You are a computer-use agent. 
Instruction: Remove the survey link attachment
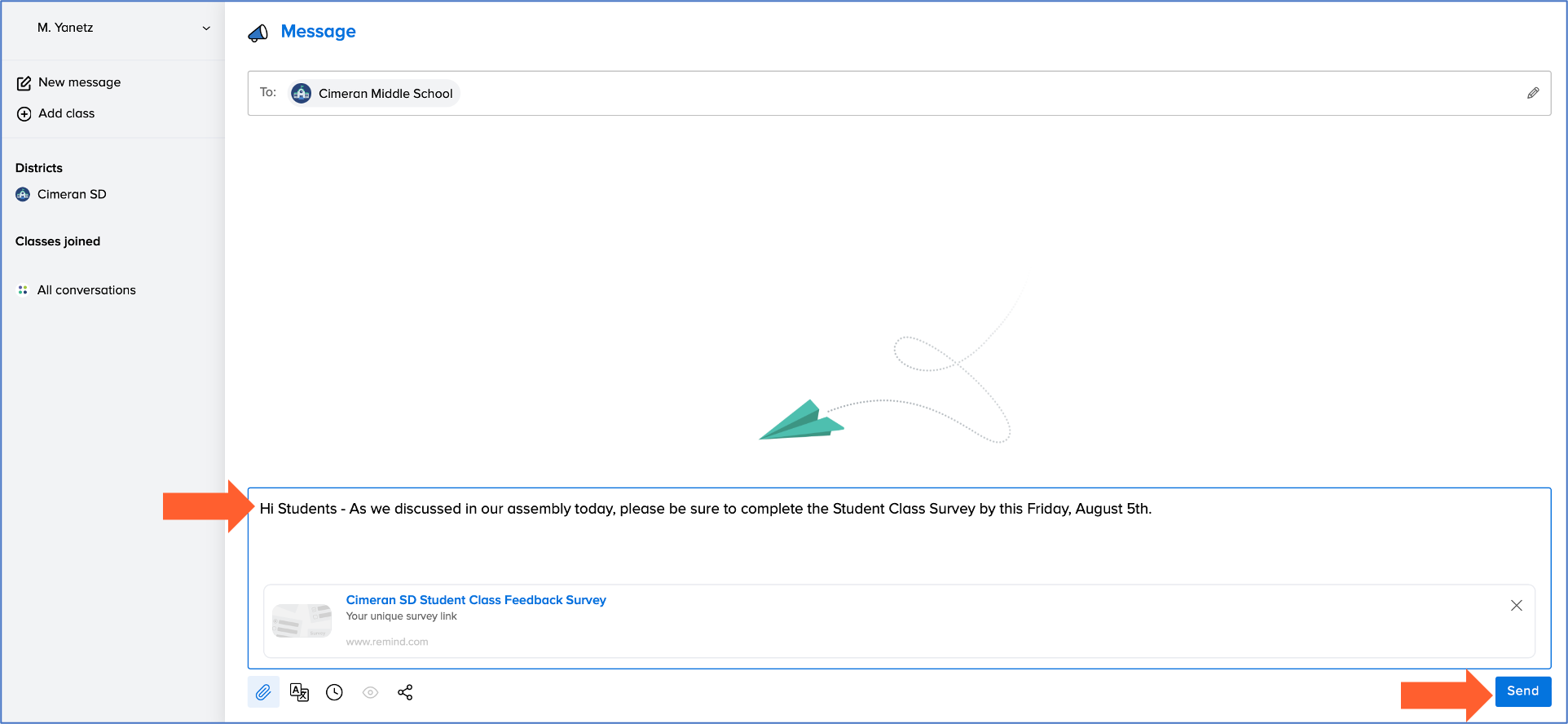pos(1516,605)
